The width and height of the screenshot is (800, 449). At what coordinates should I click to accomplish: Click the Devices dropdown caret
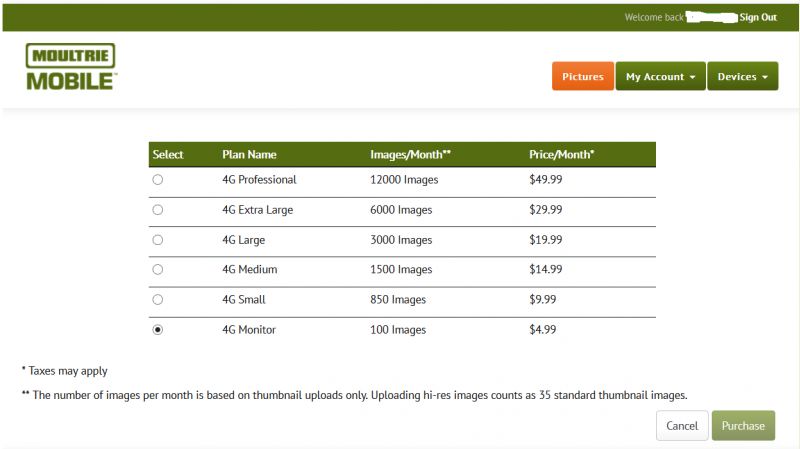coord(765,77)
